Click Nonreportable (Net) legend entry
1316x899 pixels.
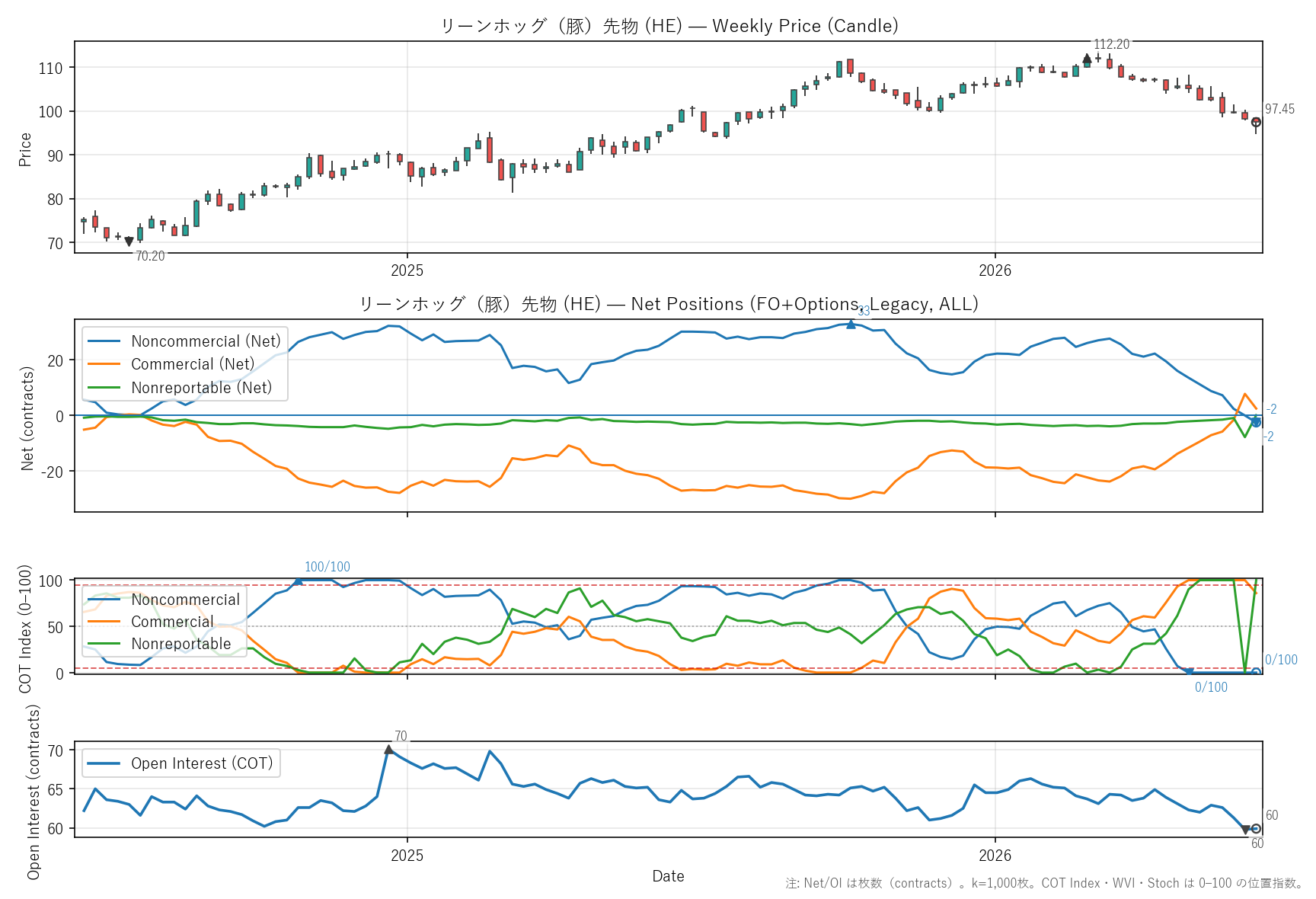180,388
